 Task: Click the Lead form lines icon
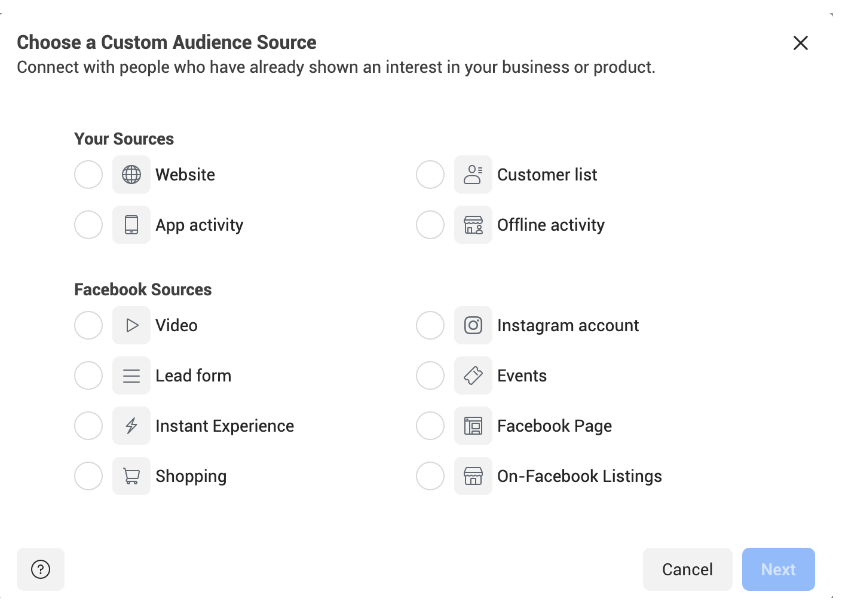(131, 376)
